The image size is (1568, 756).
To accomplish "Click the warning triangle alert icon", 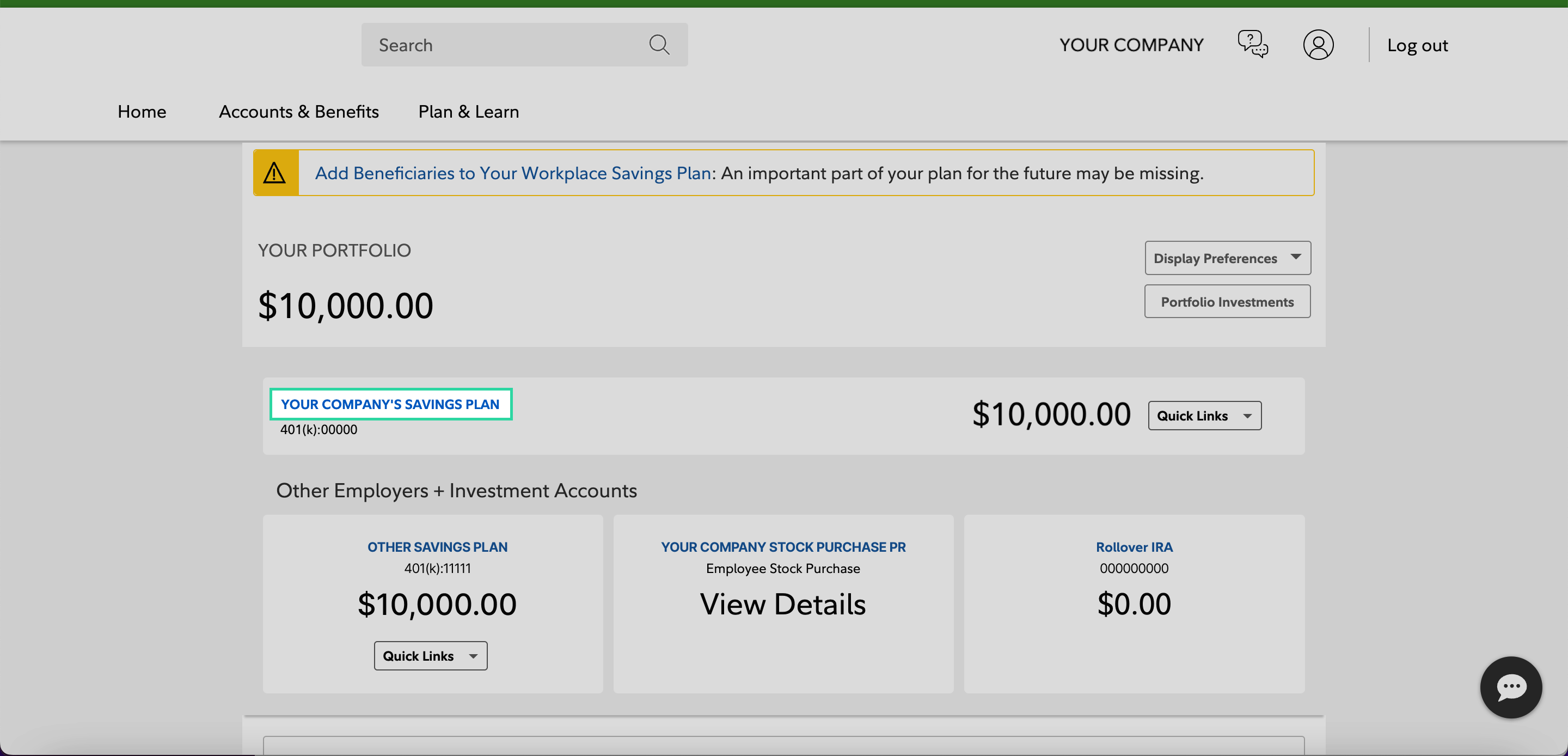I will point(276,172).
